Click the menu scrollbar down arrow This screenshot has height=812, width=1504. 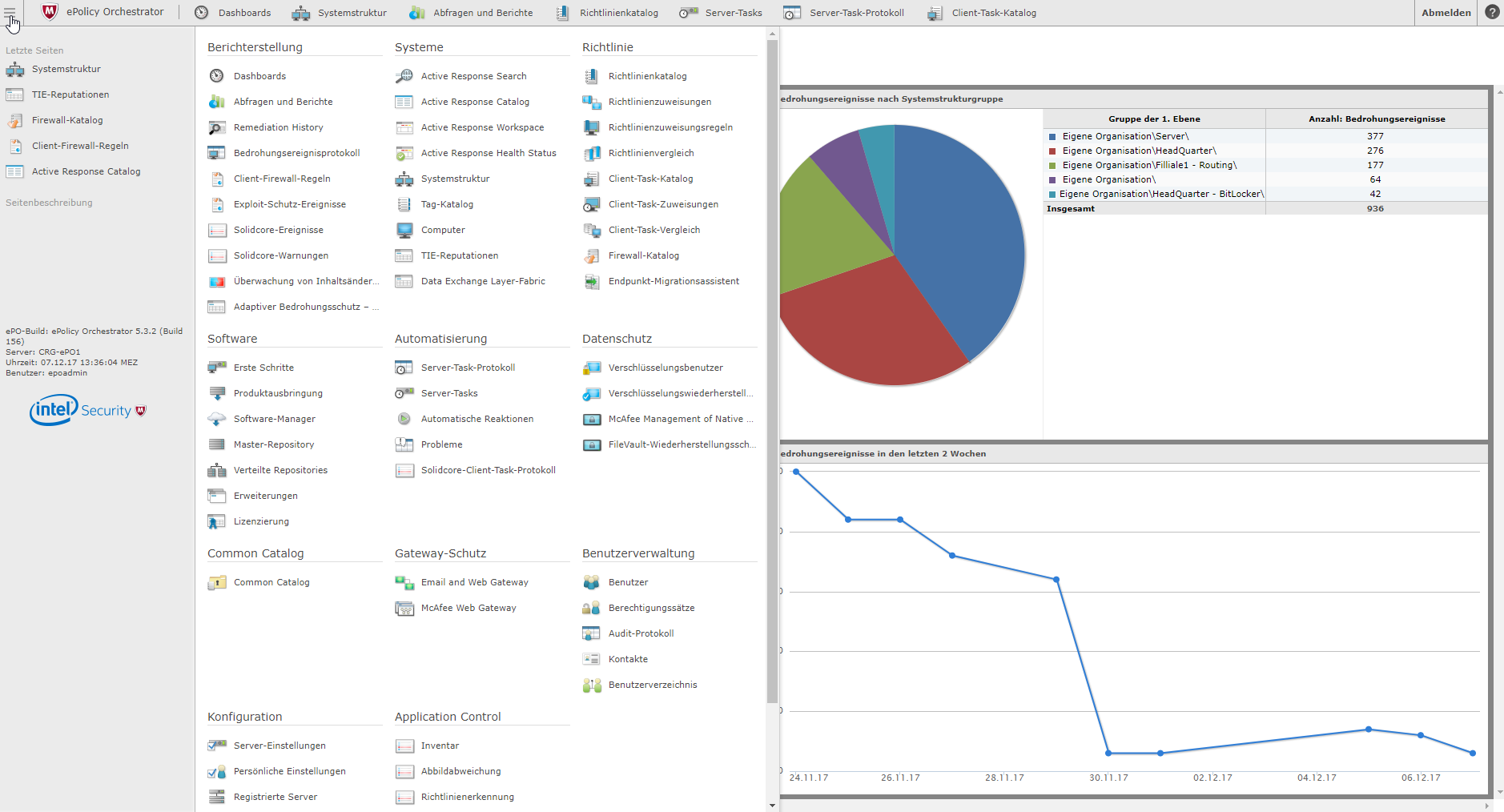coord(773,805)
